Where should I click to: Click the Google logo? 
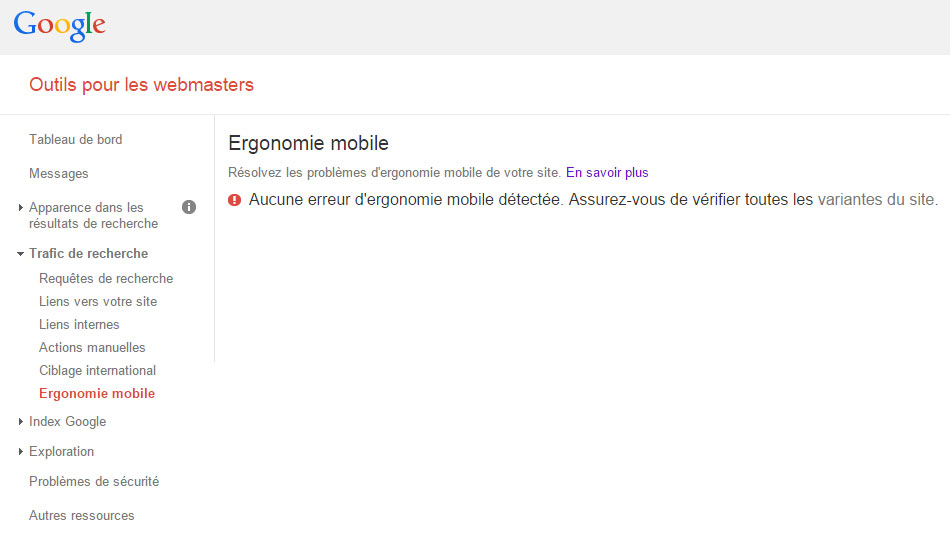(59, 26)
